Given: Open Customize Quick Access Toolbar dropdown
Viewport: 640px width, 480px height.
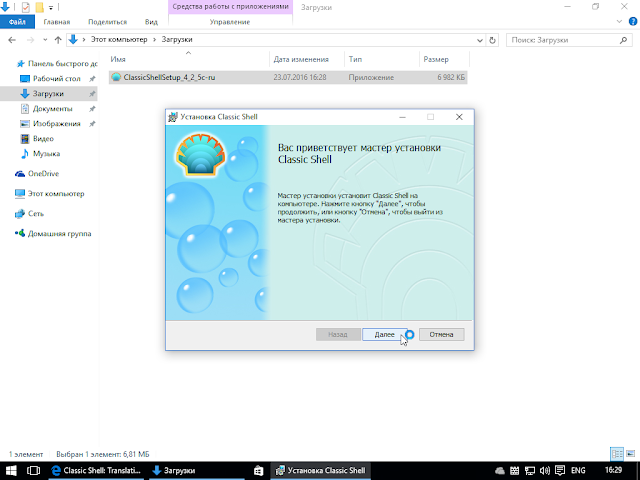Looking at the screenshot, I should 51,7.
